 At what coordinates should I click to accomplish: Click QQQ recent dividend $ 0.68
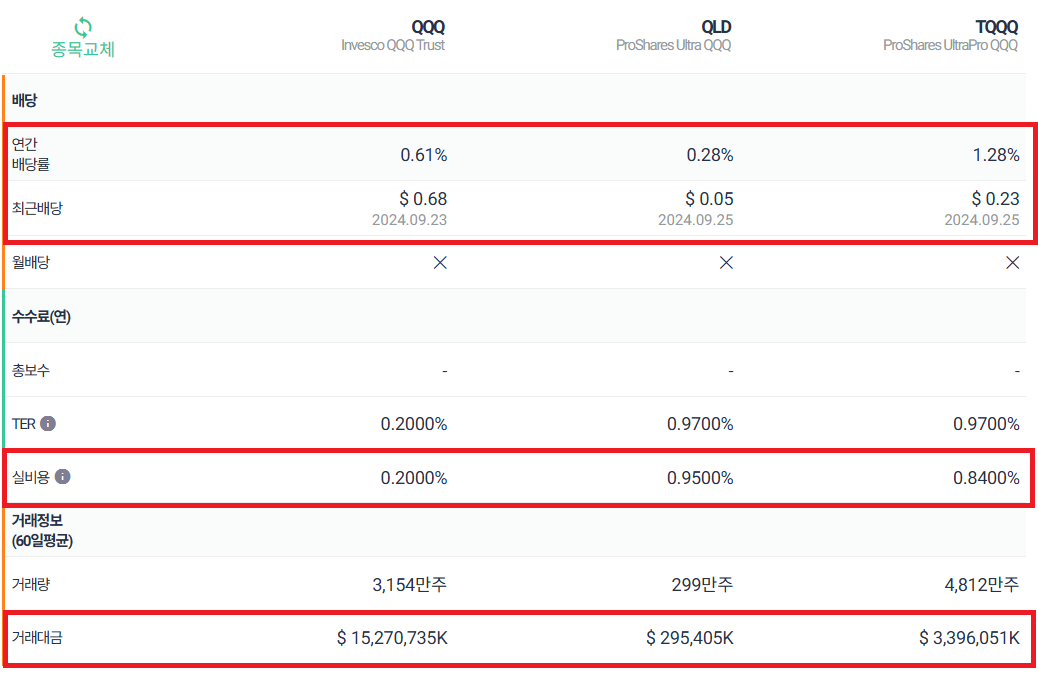[x=423, y=199]
